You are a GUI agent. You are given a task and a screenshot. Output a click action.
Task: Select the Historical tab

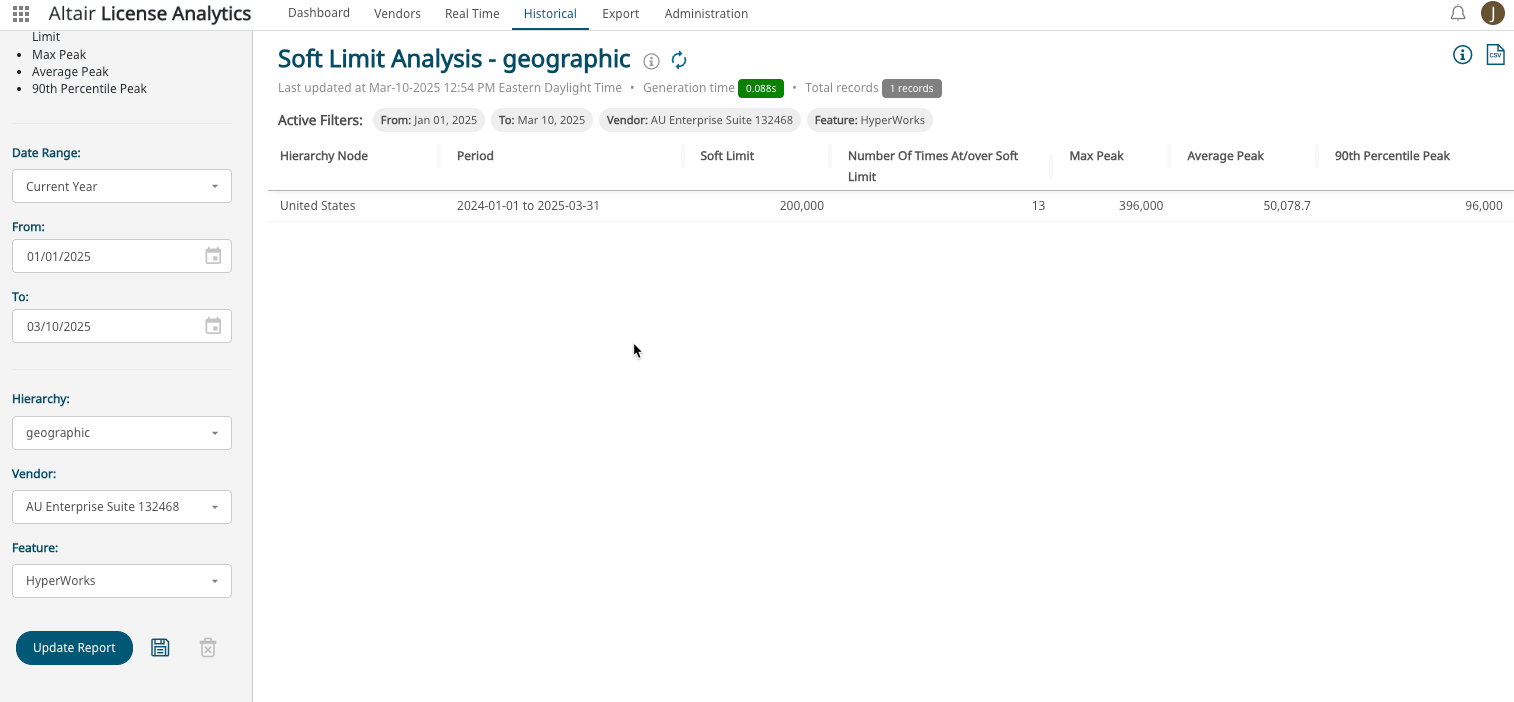pos(550,13)
